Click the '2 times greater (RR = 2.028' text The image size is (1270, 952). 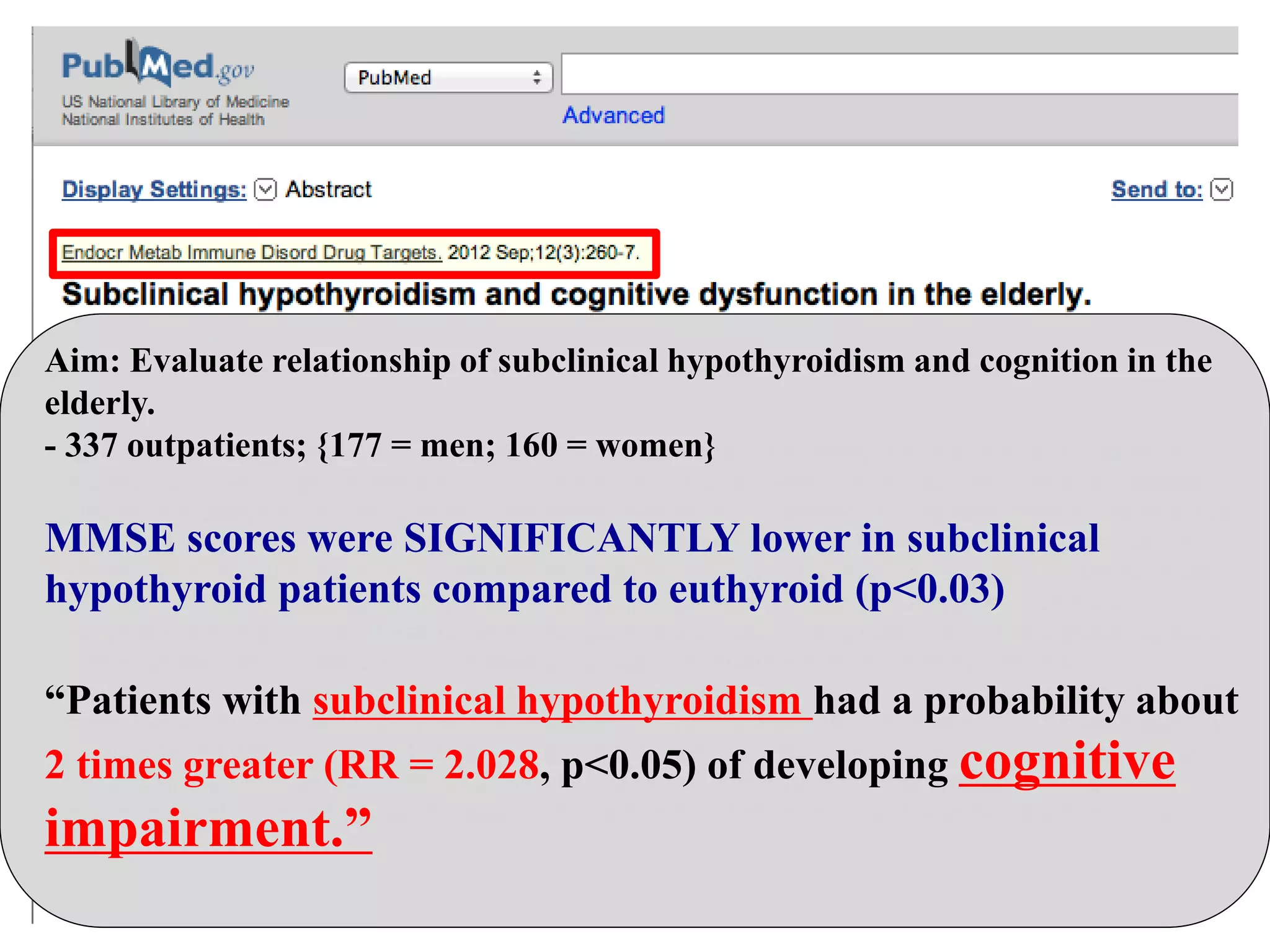[292, 765]
